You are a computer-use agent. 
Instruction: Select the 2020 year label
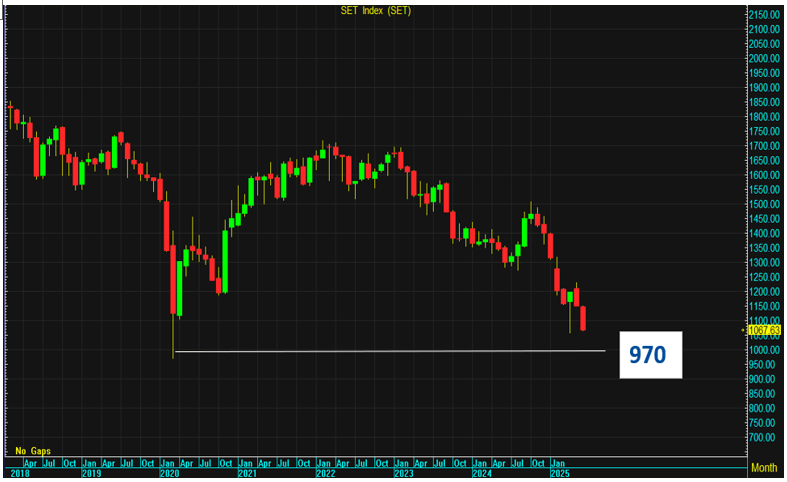[170, 473]
